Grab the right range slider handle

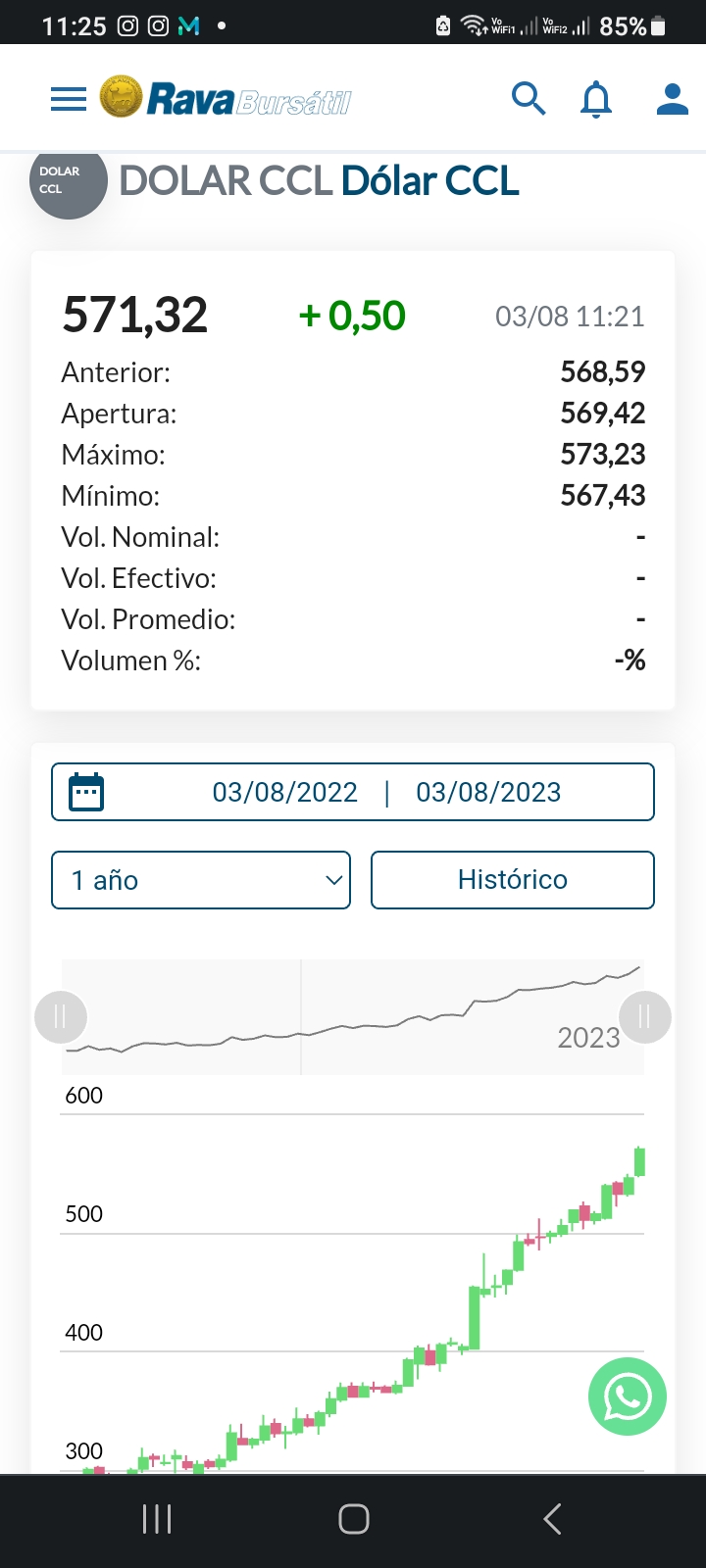click(645, 1016)
